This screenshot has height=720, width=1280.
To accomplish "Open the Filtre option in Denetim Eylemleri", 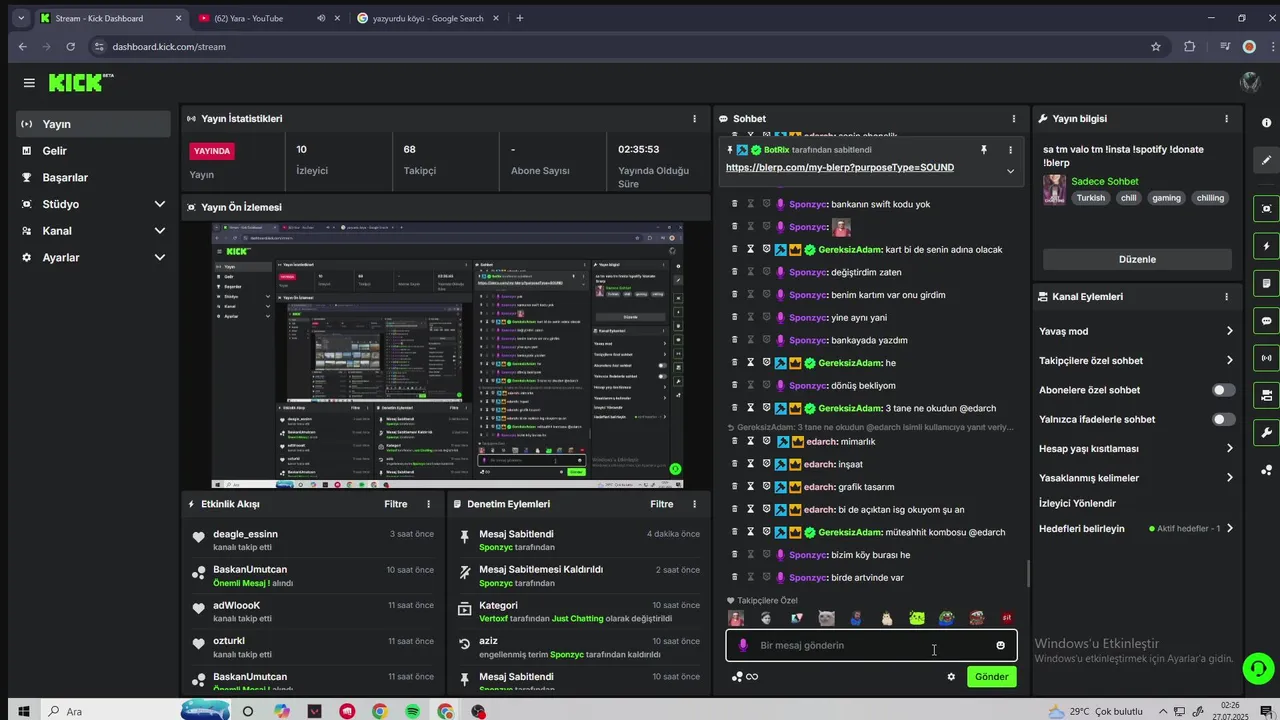I will pyautogui.click(x=661, y=504).
